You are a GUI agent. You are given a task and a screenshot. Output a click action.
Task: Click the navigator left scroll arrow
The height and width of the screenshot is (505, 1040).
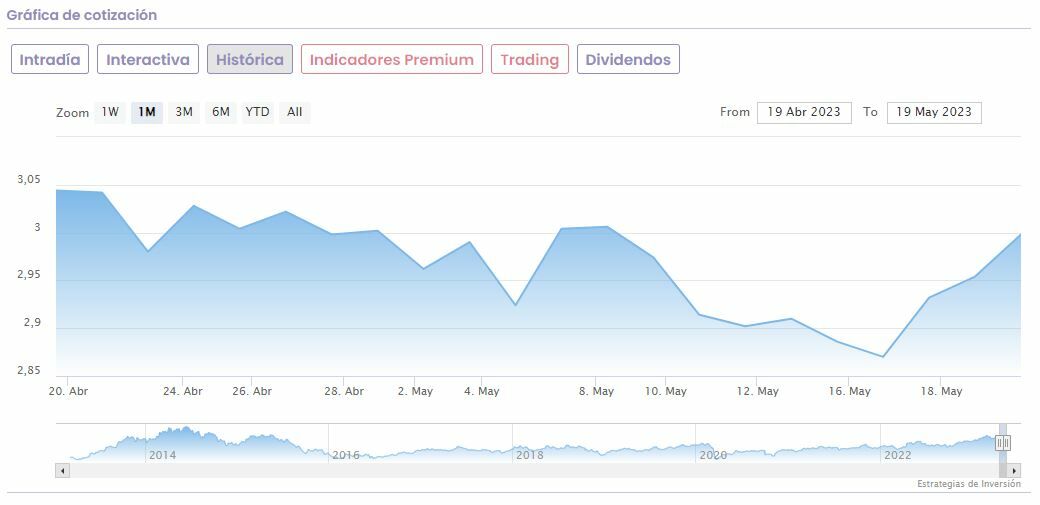click(x=62, y=470)
